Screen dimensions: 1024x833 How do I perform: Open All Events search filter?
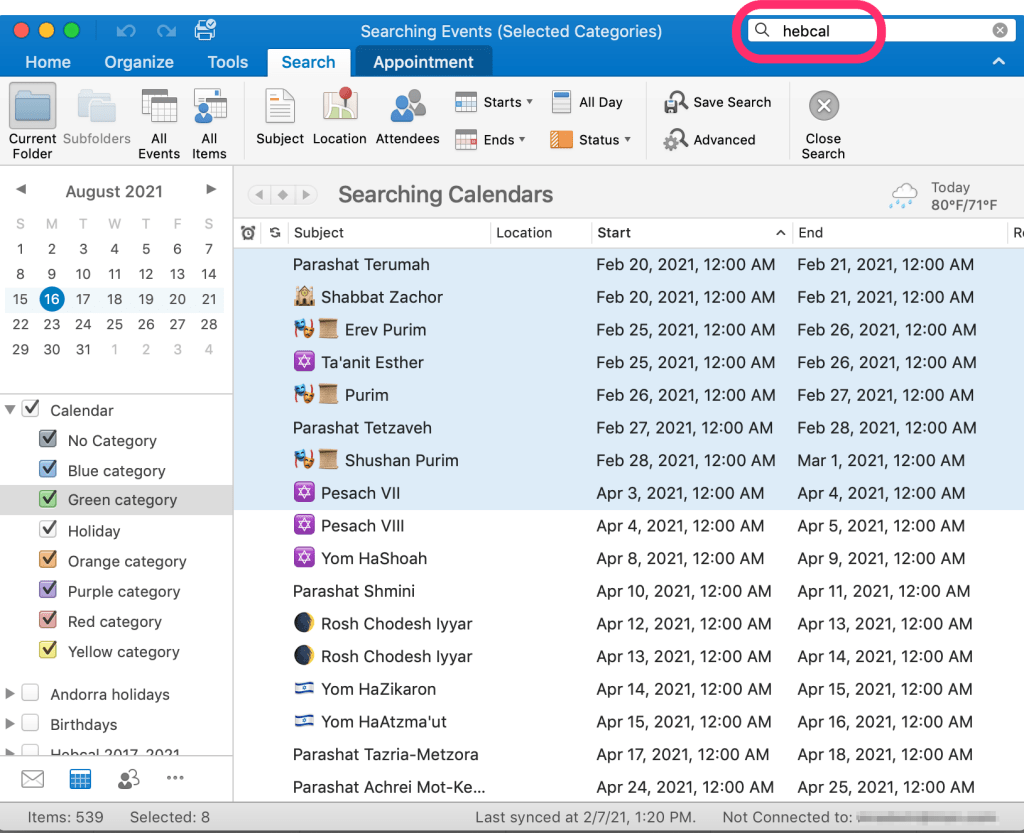pyautogui.click(x=158, y=113)
